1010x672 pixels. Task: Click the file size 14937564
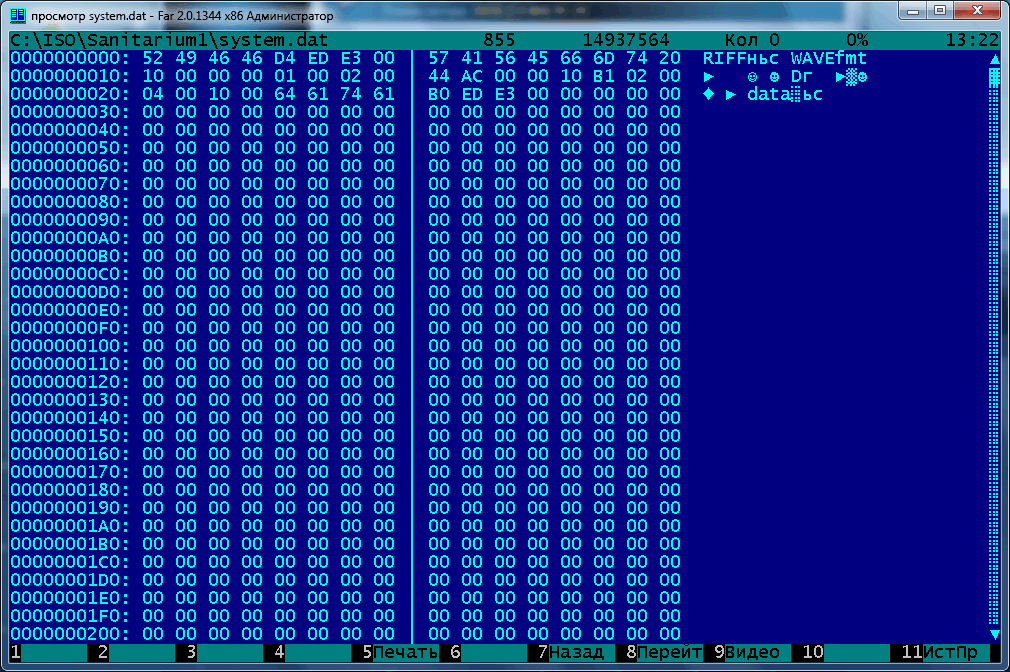(x=626, y=40)
